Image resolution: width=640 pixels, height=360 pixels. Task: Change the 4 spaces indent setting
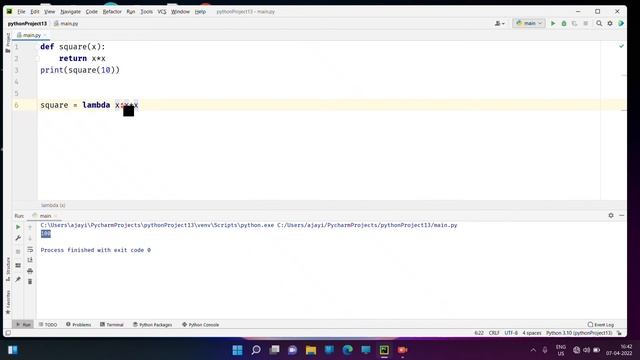pyautogui.click(x=531, y=333)
